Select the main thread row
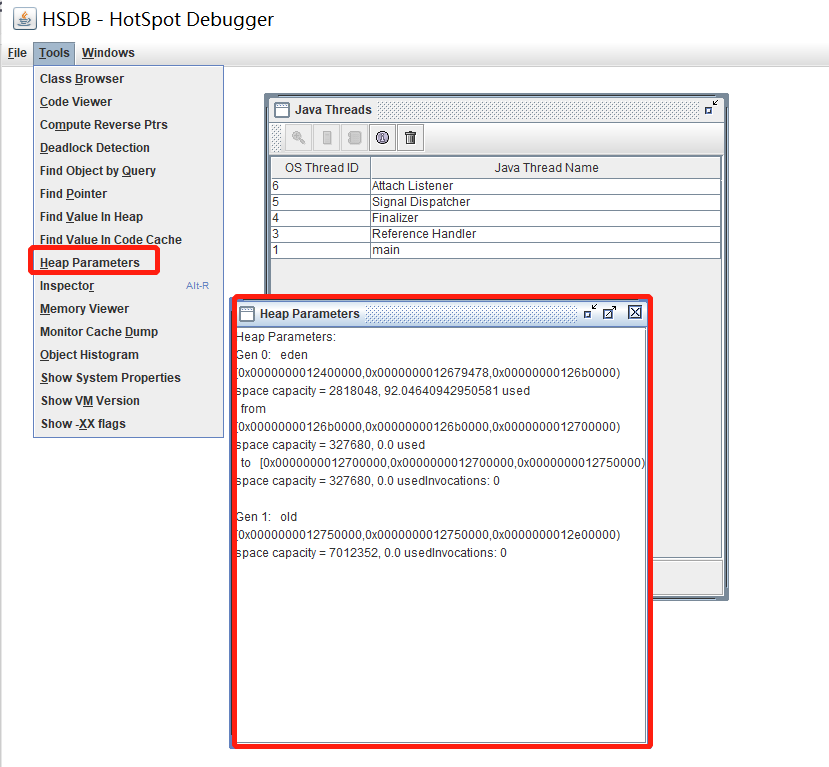Image resolution: width=829 pixels, height=767 pixels. 495,250
